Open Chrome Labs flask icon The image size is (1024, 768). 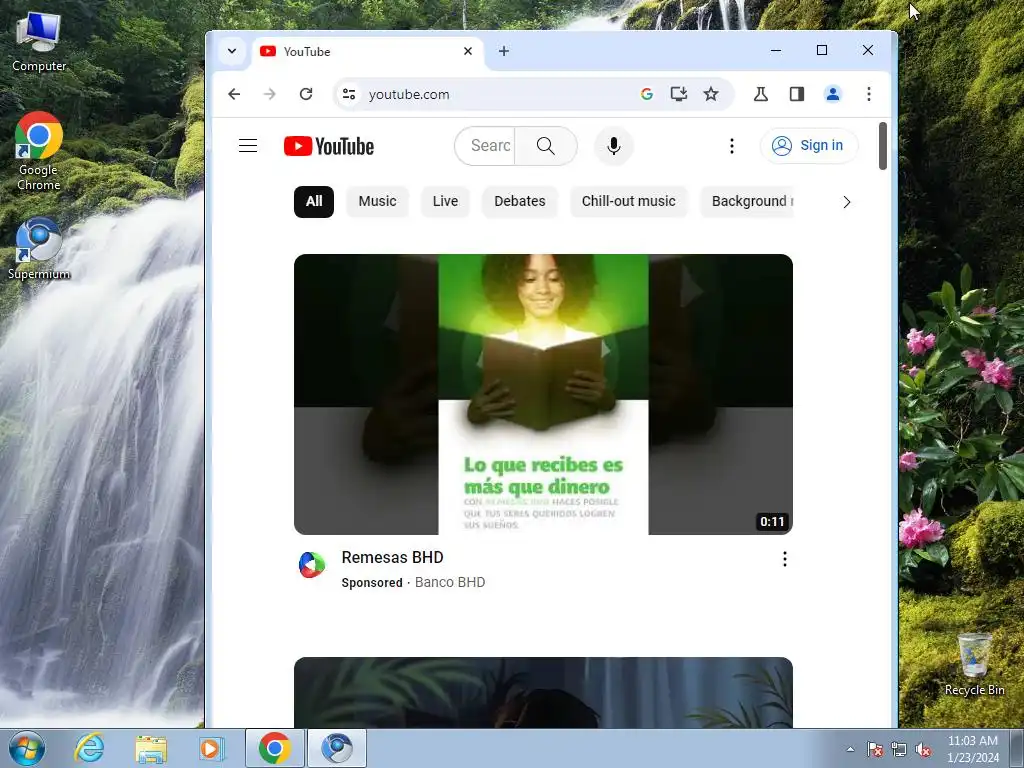[x=760, y=94]
